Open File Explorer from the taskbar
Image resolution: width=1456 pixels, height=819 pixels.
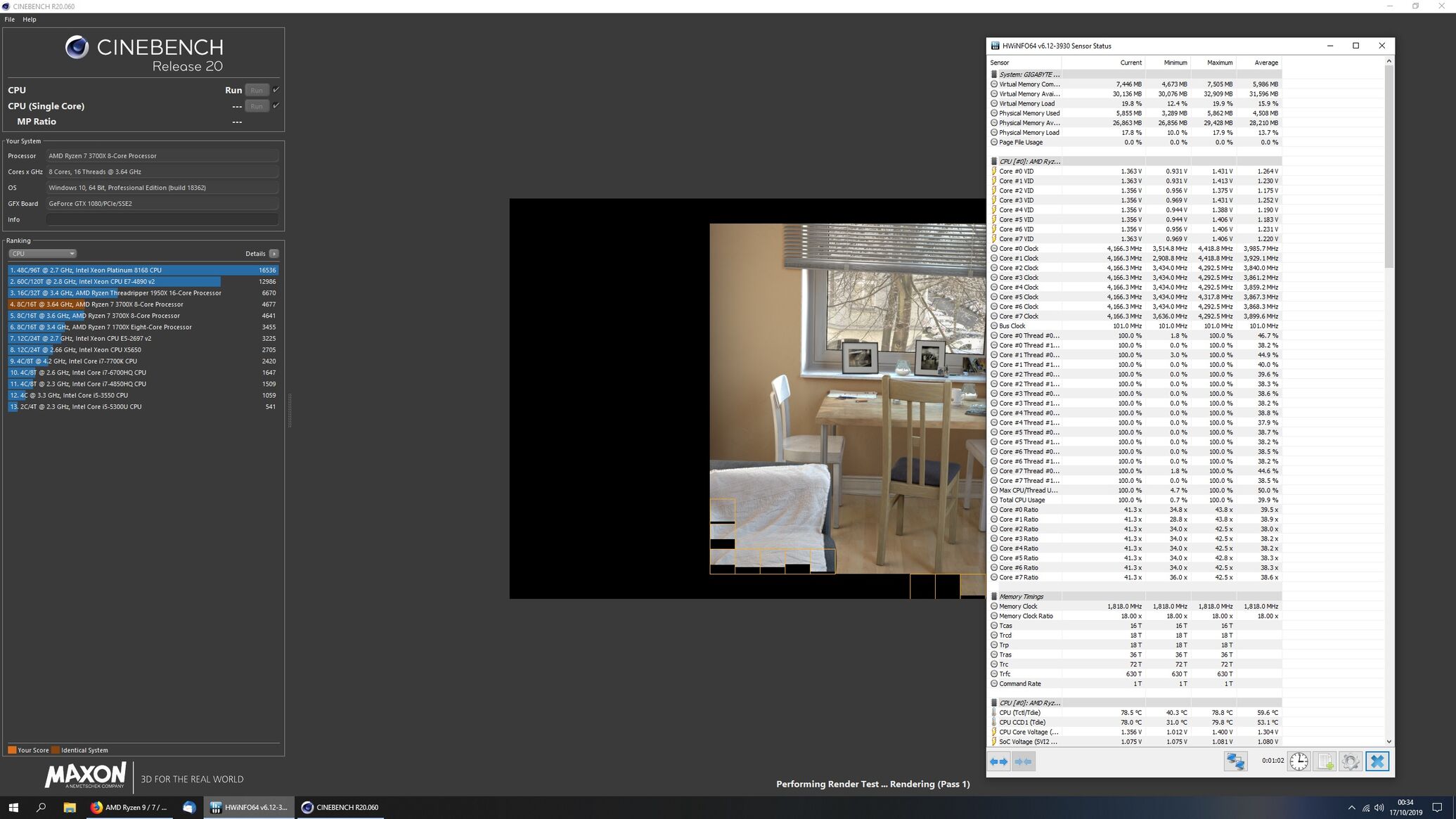point(69,807)
